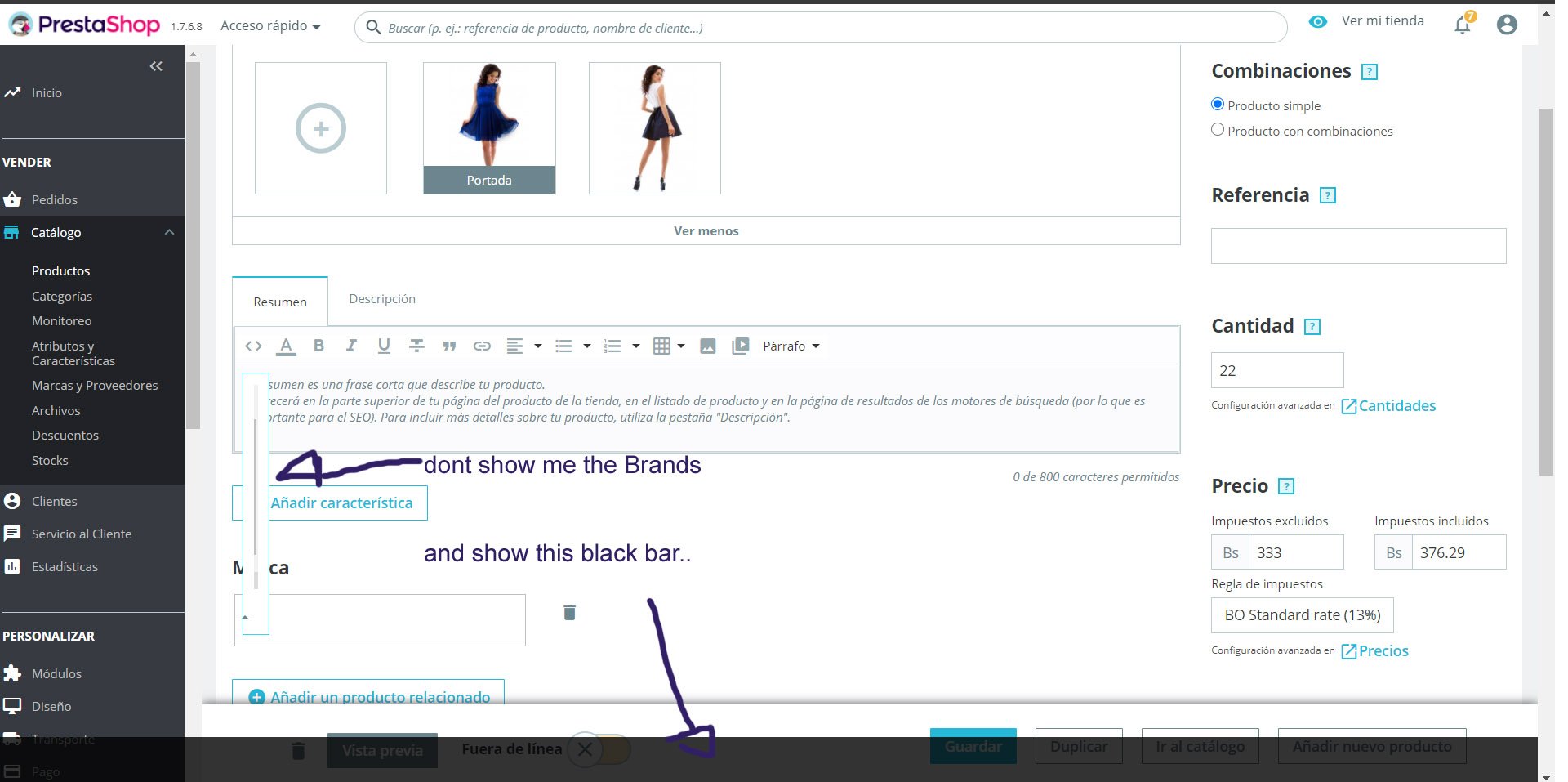Toggle the Fuera de línea switch

(599, 749)
